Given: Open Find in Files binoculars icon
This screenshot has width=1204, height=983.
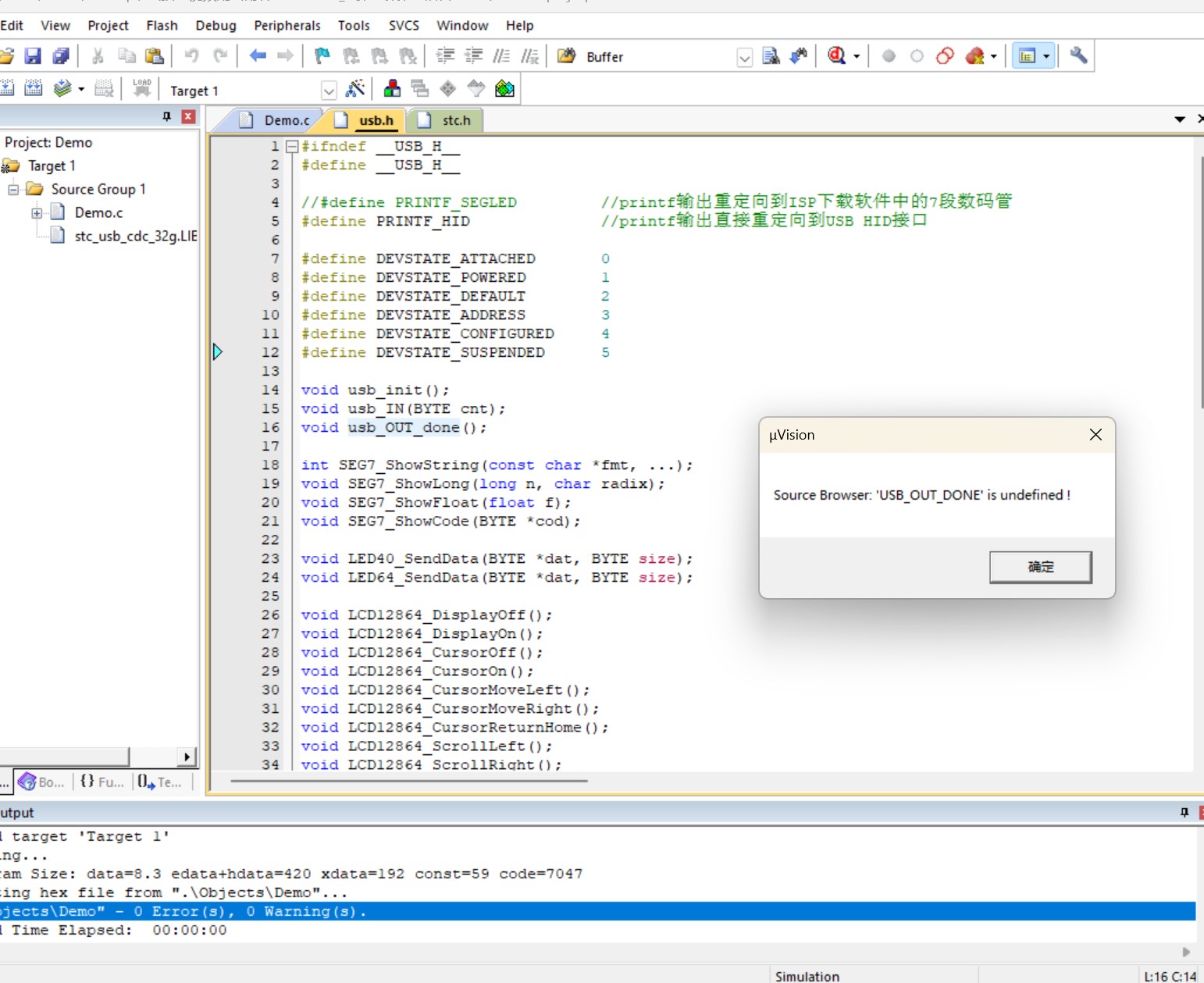Looking at the screenshot, I should (567, 55).
